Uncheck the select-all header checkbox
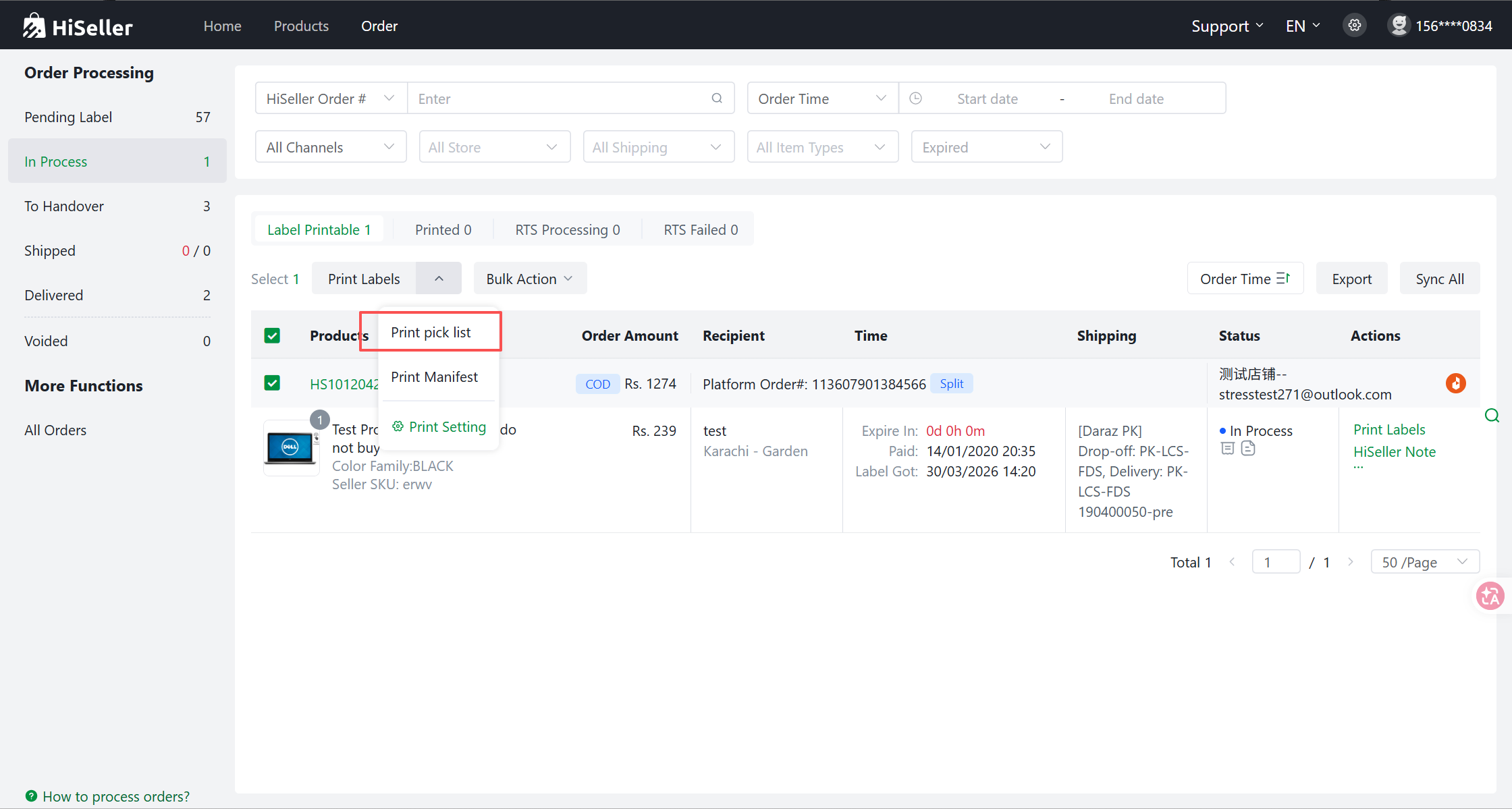This screenshot has height=809, width=1512. tap(272, 335)
